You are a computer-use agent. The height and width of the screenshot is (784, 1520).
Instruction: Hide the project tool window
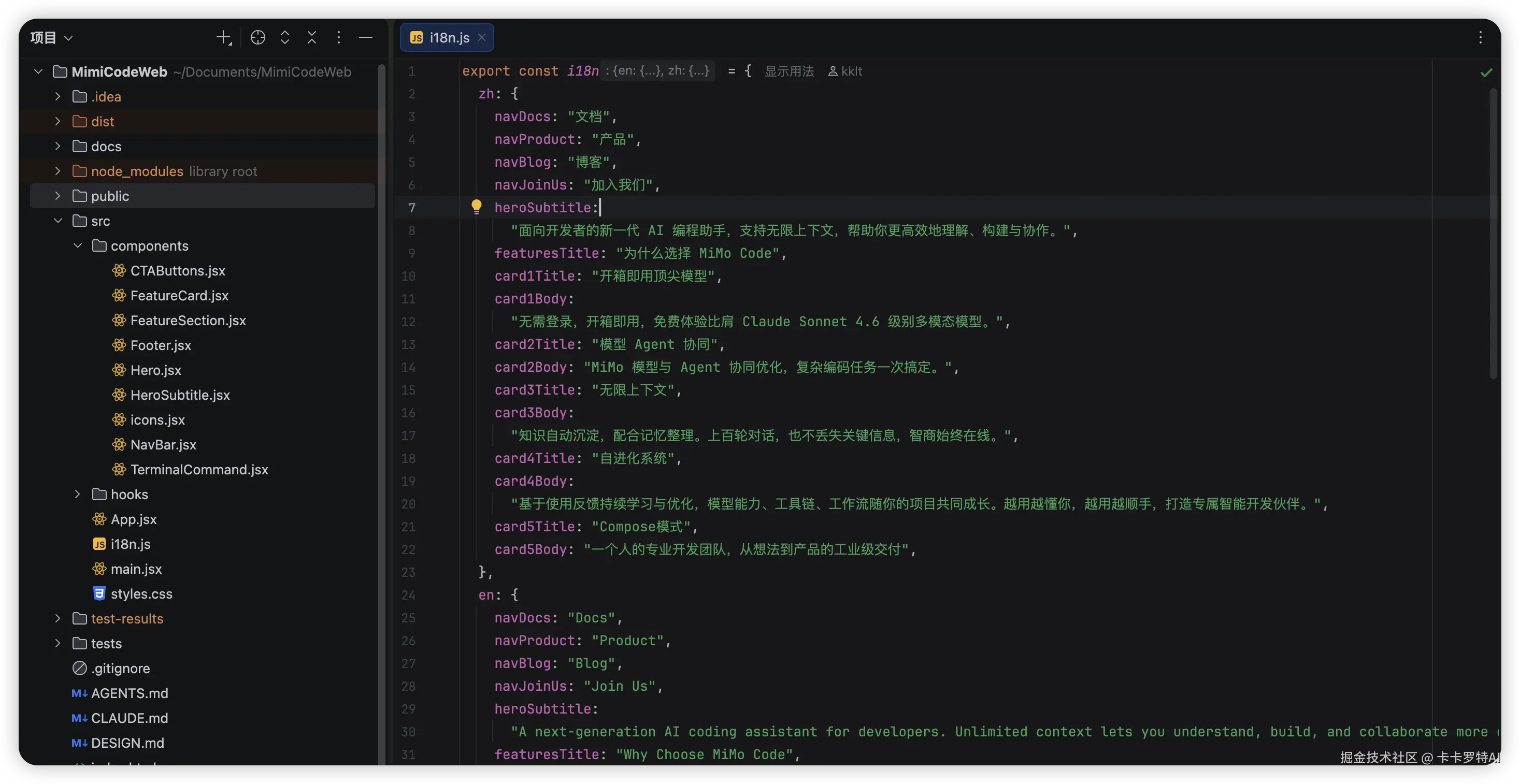pos(366,38)
